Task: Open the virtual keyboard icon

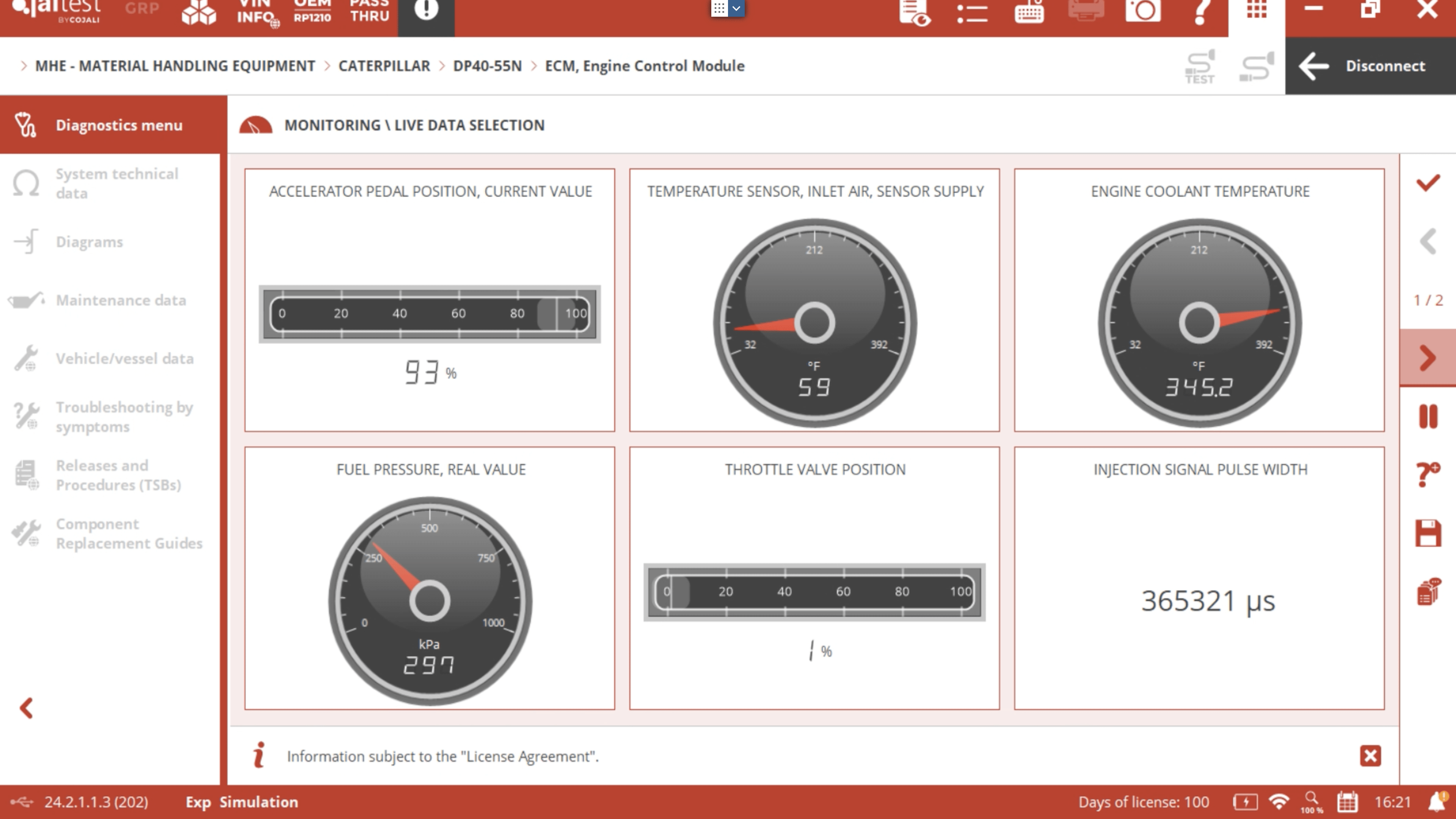Action: pyautogui.click(x=1029, y=11)
